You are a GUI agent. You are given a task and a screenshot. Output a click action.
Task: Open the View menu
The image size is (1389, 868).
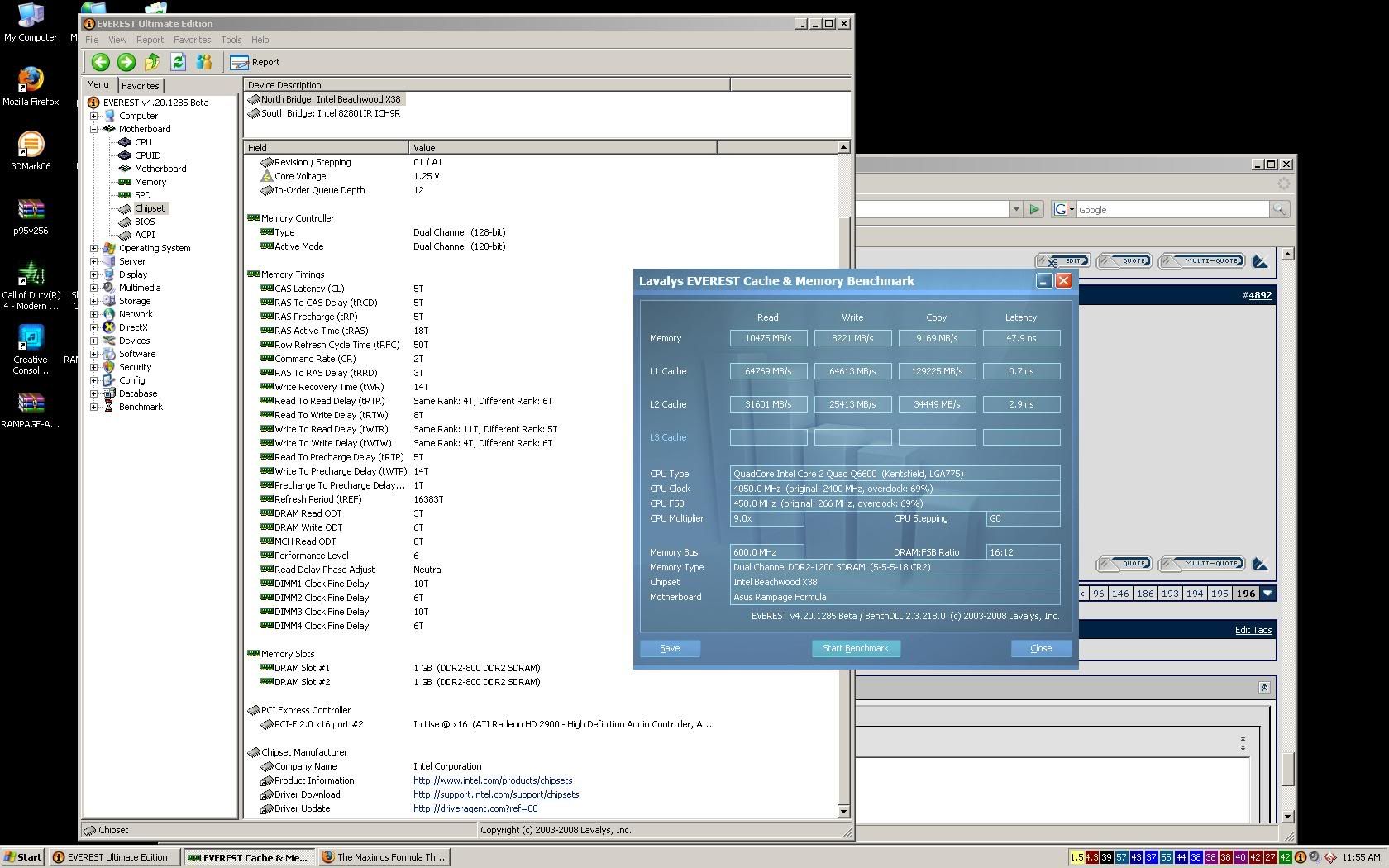point(117,40)
